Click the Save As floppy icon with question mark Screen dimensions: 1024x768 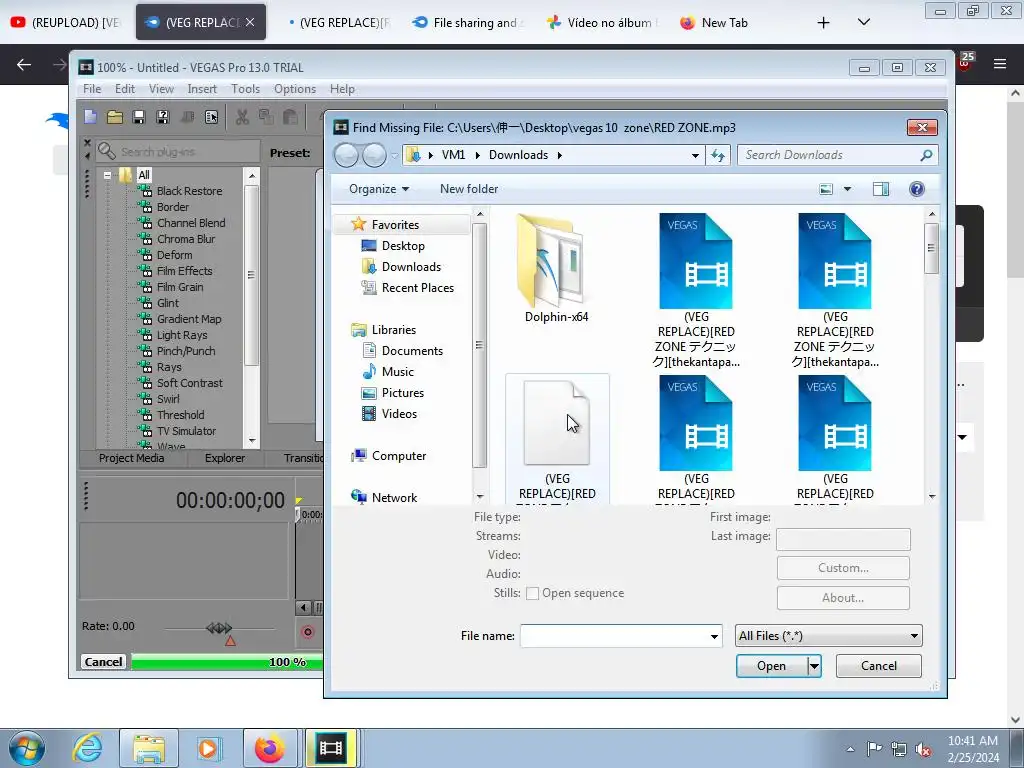pos(163,117)
